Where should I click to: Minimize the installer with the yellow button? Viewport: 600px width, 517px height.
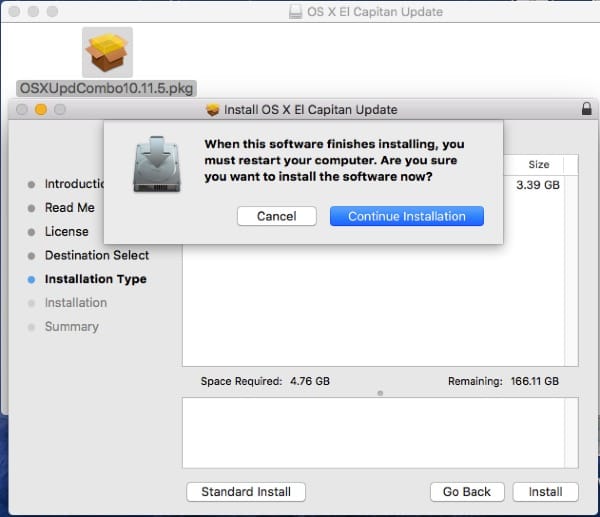41,109
